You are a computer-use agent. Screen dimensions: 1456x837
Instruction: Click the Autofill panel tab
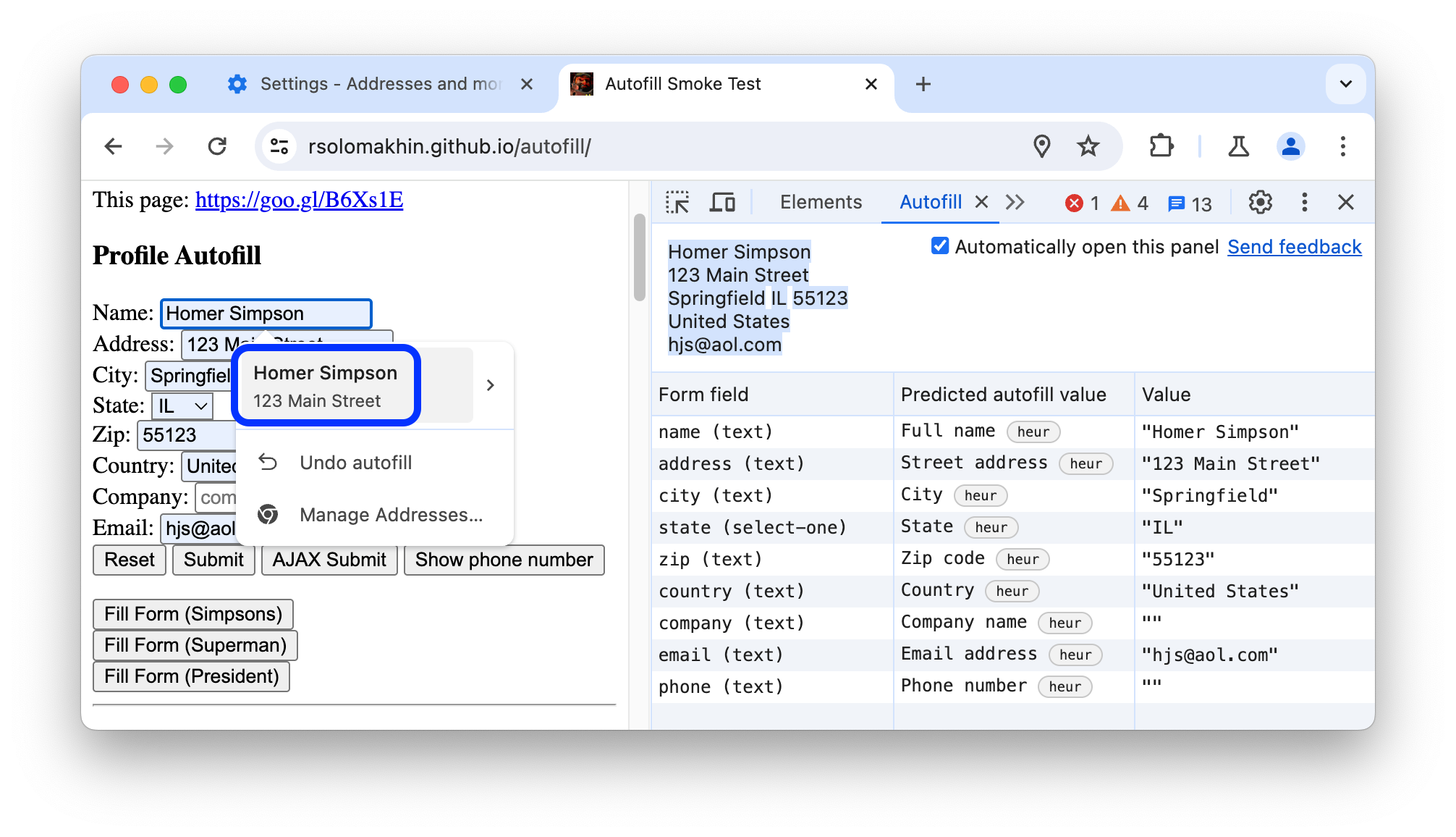929,200
